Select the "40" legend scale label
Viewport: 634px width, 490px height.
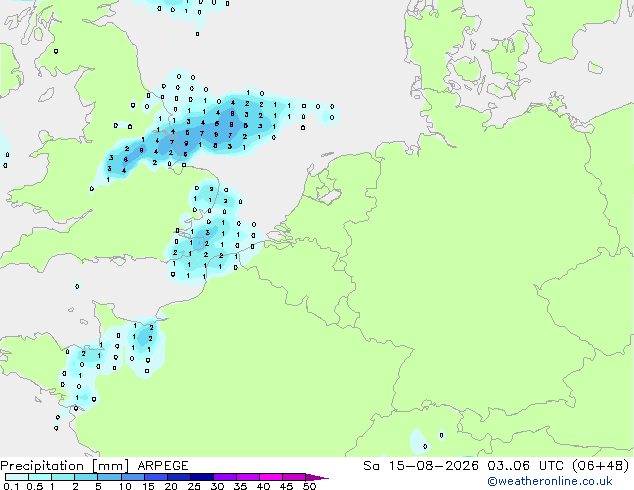(x=263, y=486)
